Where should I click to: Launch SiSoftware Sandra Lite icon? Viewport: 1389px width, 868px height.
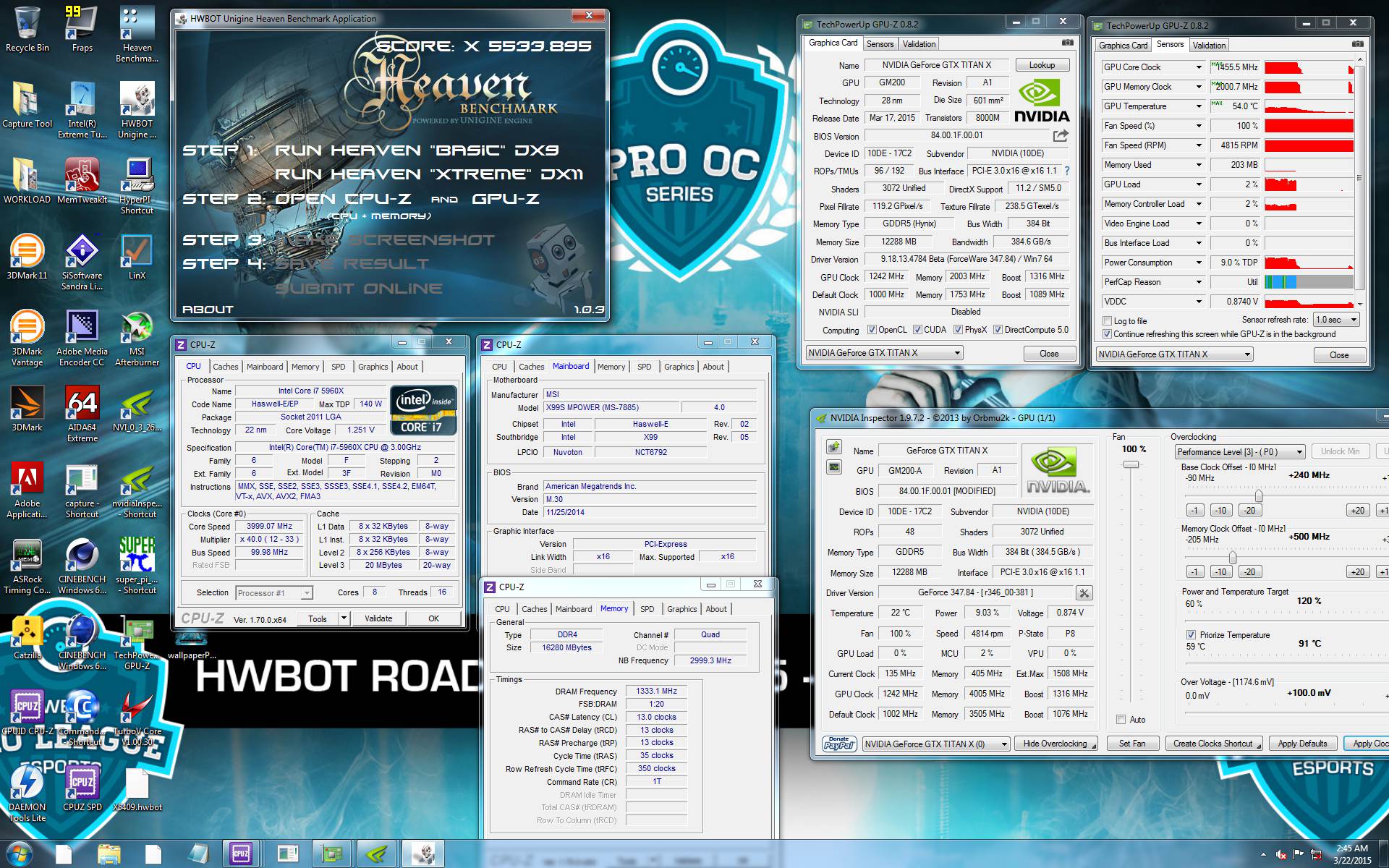(x=82, y=262)
